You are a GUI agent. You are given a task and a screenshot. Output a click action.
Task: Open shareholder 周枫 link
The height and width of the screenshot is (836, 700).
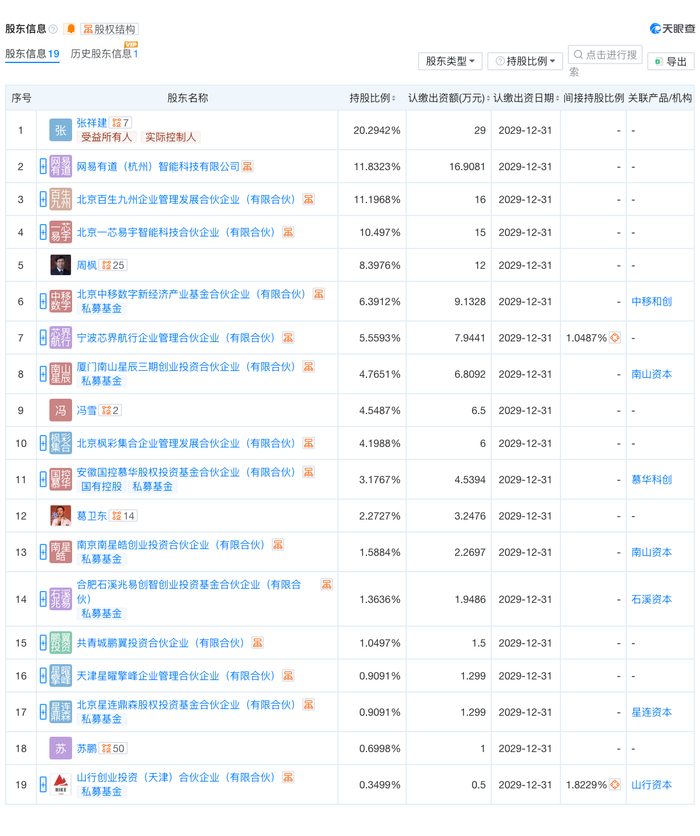click(x=87, y=266)
